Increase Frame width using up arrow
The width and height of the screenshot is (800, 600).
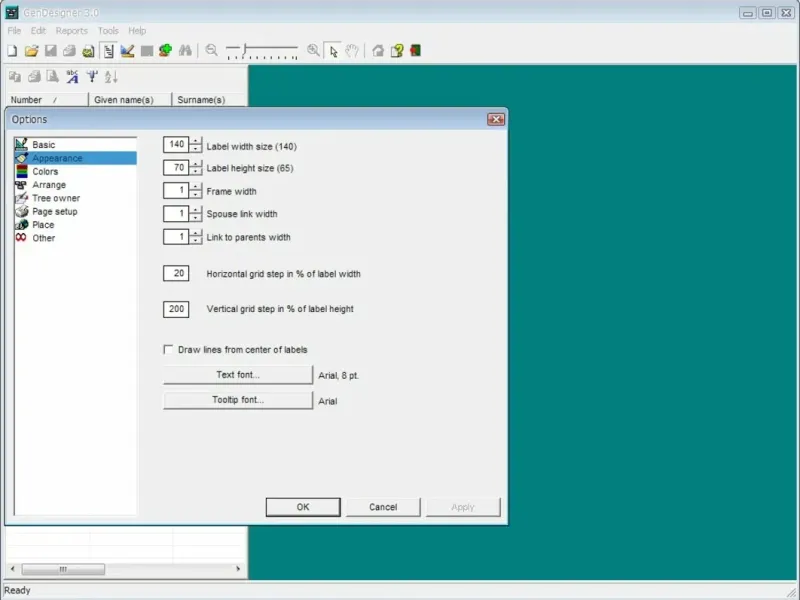(x=196, y=187)
